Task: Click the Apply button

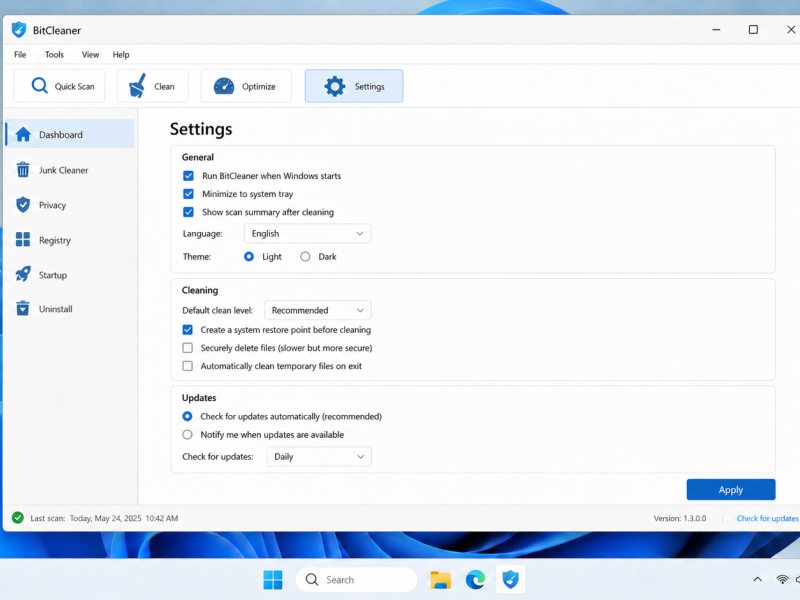Action: (731, 489)
